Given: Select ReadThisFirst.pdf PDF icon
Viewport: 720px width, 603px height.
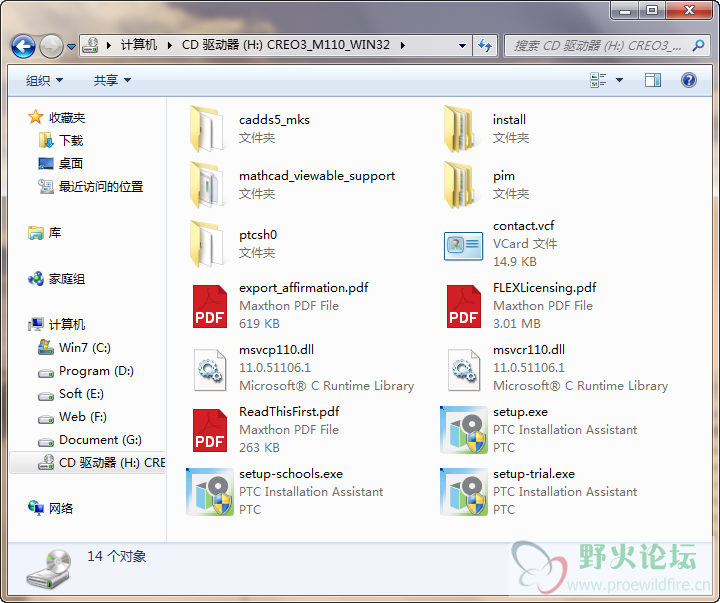Looking at the screenshot, I should [210, 430].
